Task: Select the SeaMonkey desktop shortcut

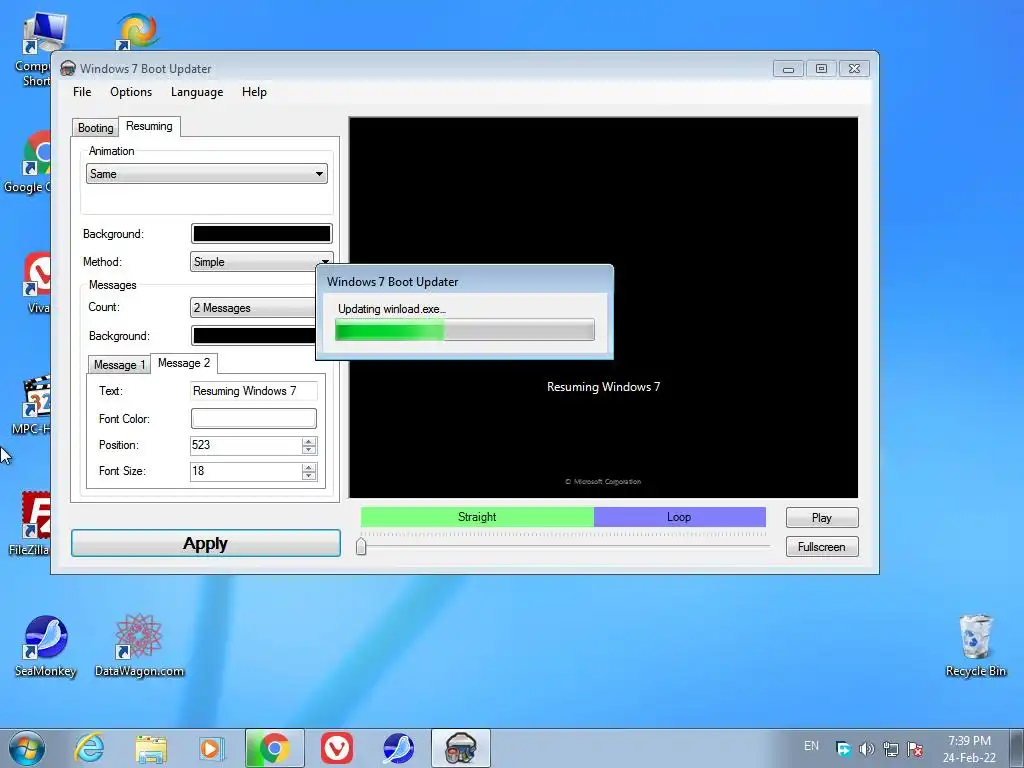Action: point(46,647)
